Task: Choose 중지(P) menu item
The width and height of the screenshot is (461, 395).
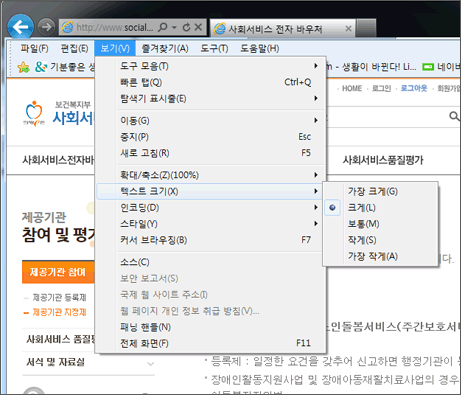Action: coord(211,137)
